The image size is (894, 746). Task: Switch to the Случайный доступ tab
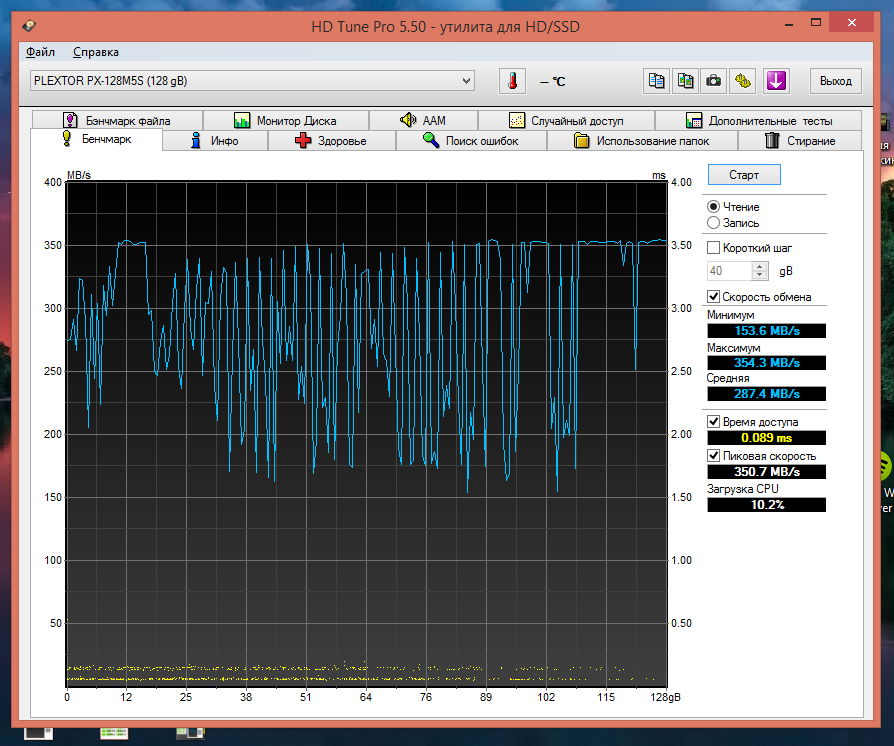(x=566, y=120)
